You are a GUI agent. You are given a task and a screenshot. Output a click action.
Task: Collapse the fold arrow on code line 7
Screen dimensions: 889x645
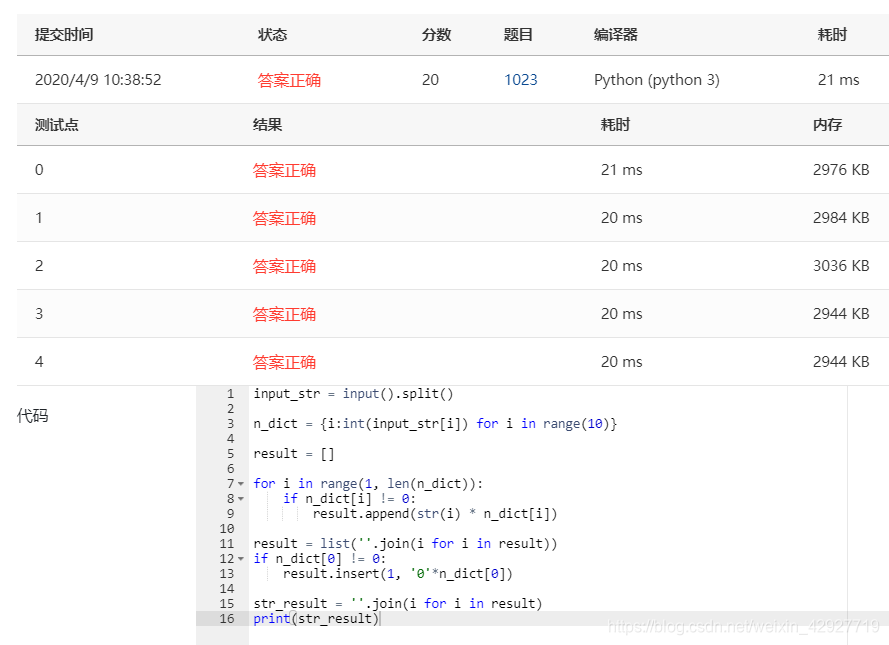pyautogui.click(x=241, y=484)
